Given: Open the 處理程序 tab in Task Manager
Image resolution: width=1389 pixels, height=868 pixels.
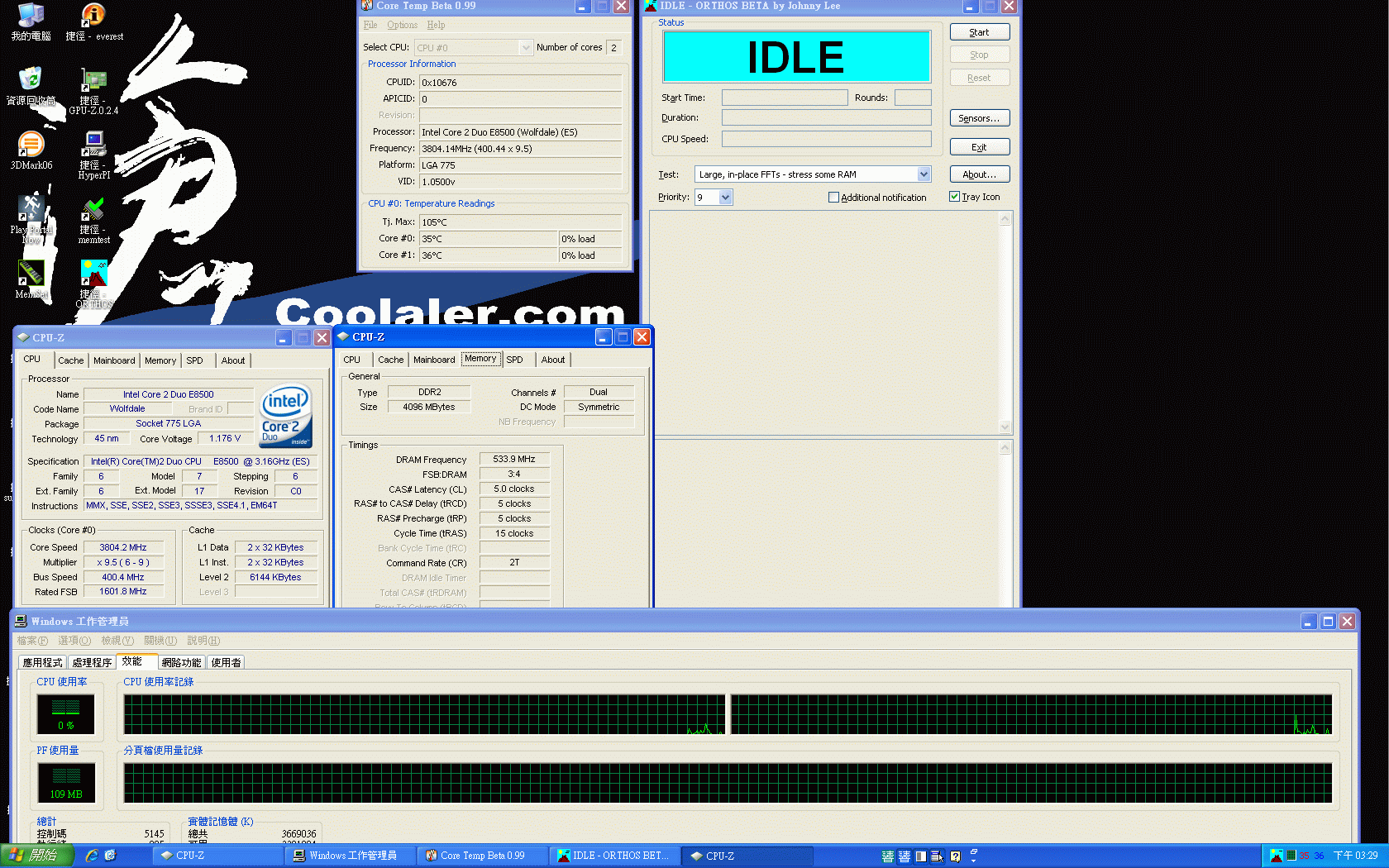Looking at the screenshot, I should coord(91,662).
